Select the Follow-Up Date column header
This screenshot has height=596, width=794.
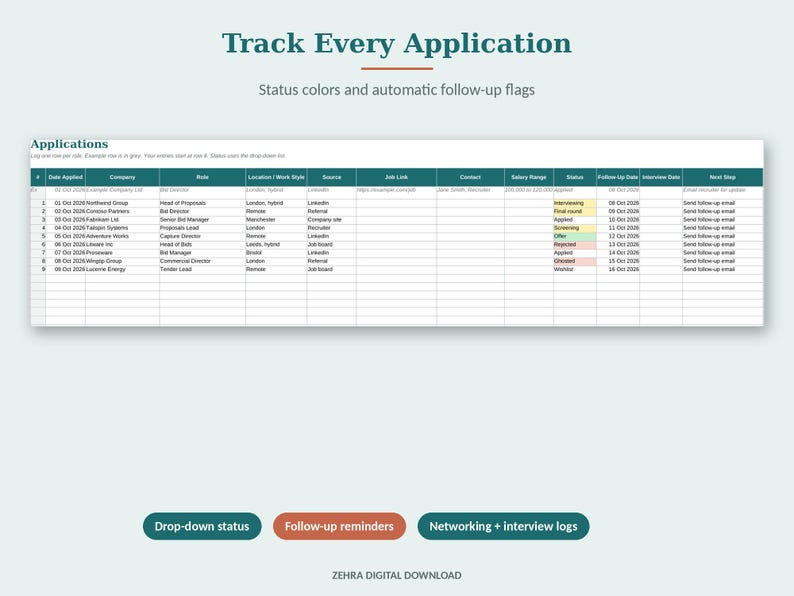pyautogui.click(x=618, y=177)
